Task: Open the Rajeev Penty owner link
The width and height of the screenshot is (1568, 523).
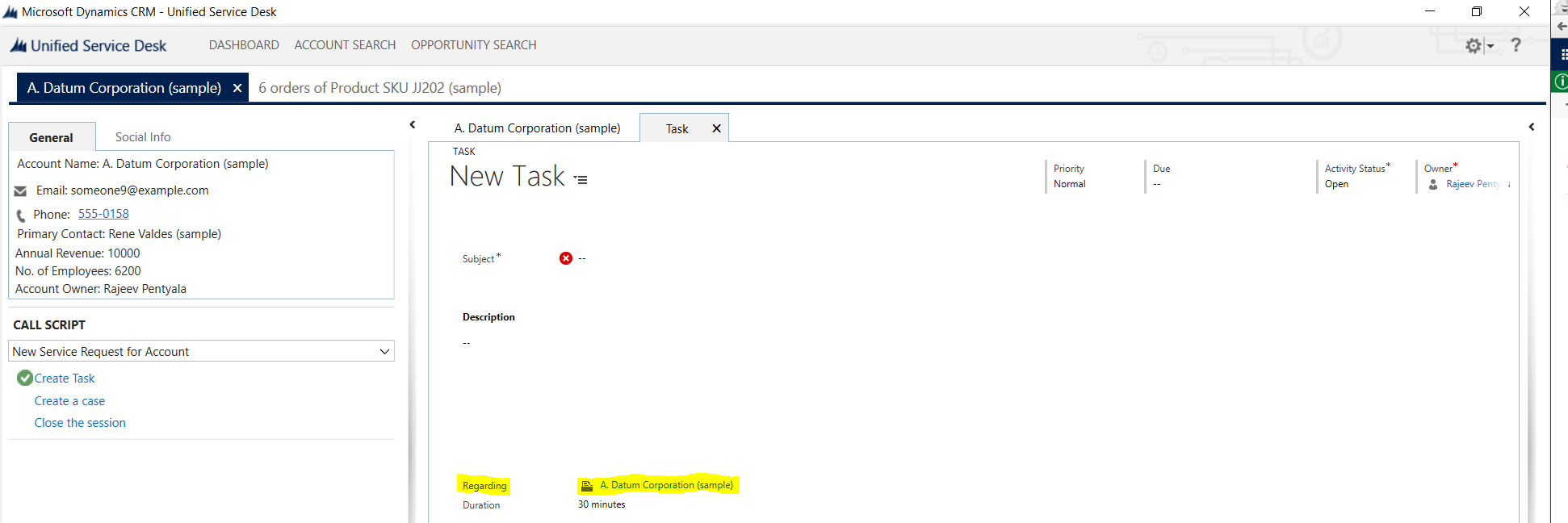Action: tap(1474, 184)
